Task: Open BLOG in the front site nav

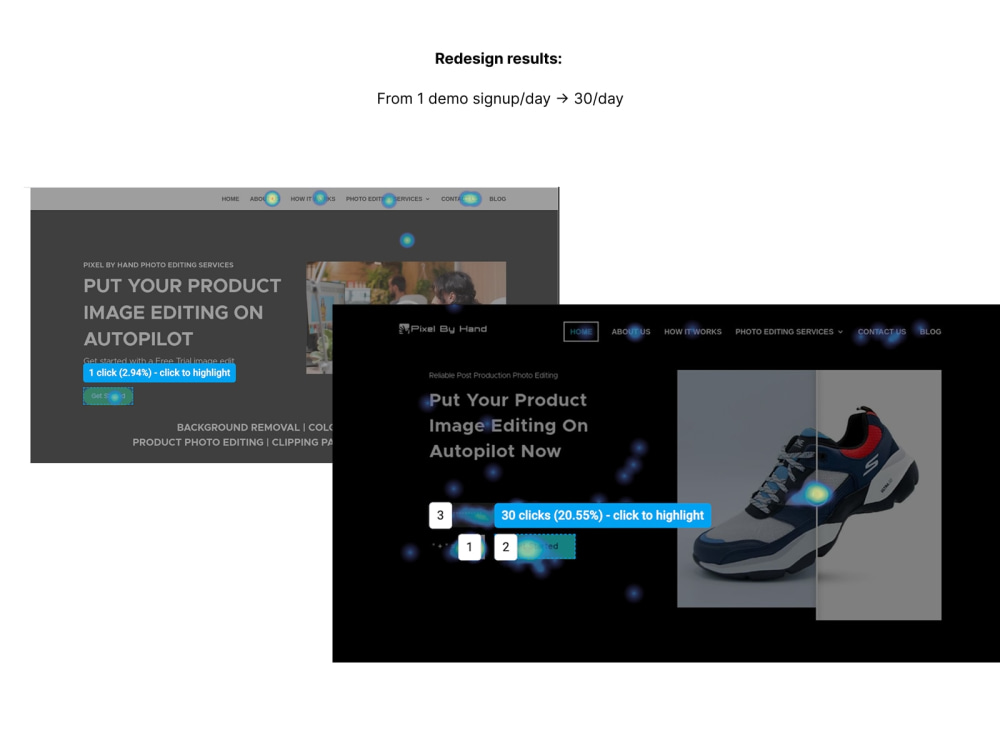Action: (930, 332)
